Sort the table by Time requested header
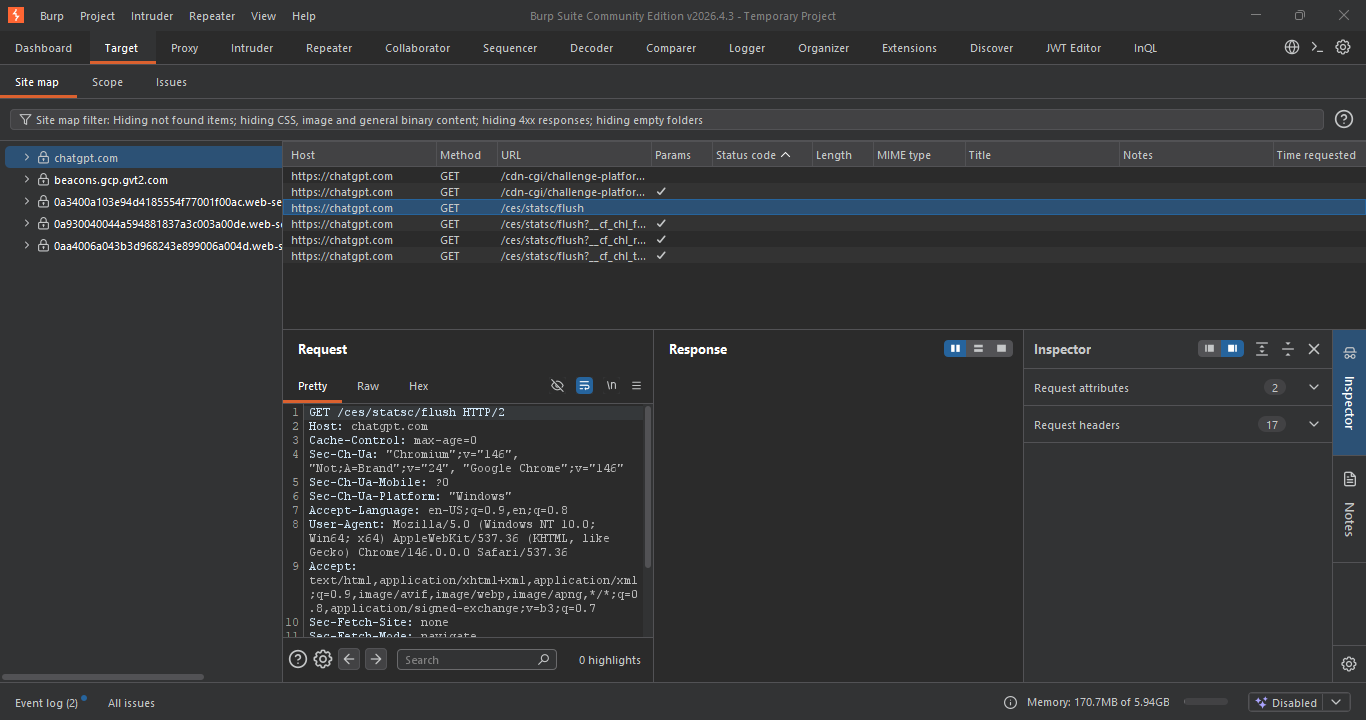This screenshot has height=720, width=1366. (1318, 155)
